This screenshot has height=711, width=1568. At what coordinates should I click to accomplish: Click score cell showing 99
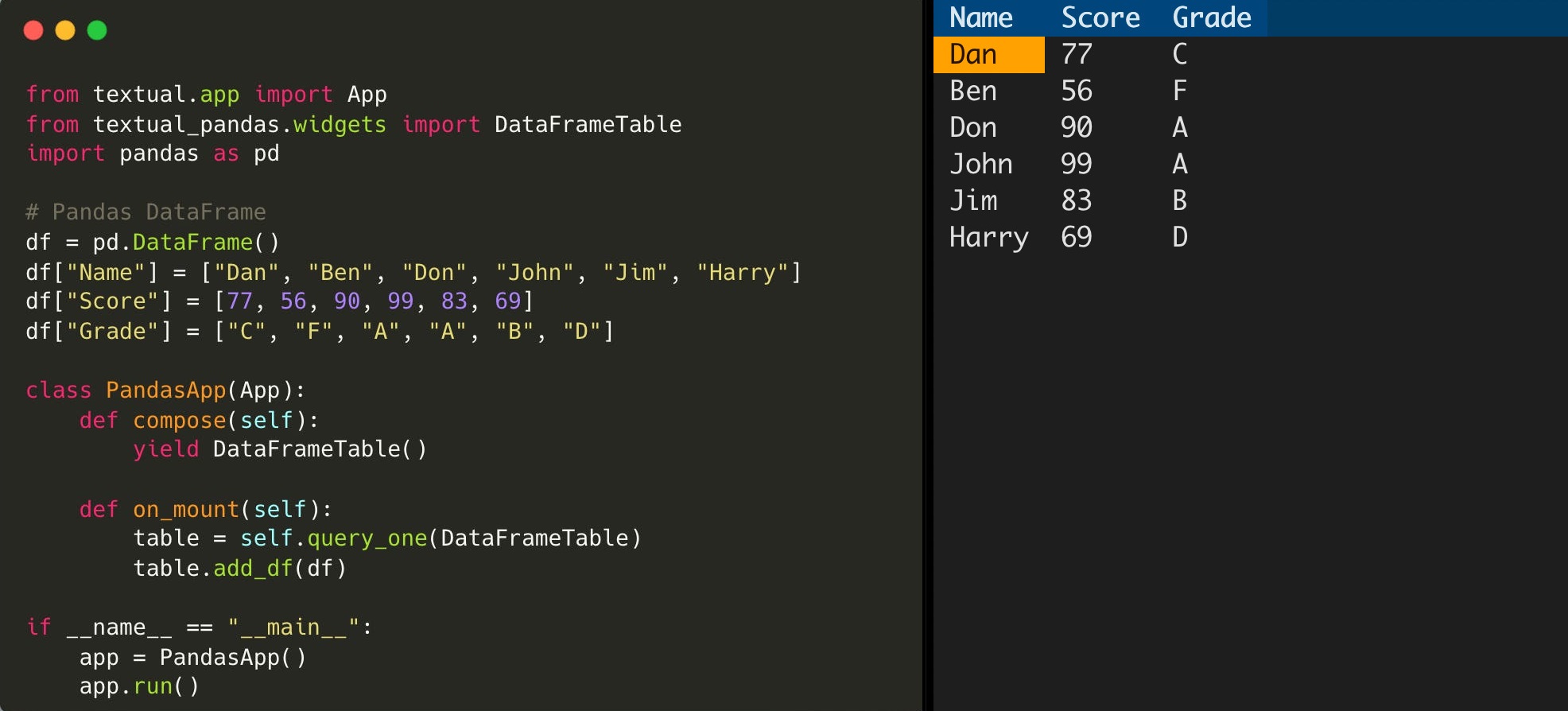click(x=1077, y=164)
